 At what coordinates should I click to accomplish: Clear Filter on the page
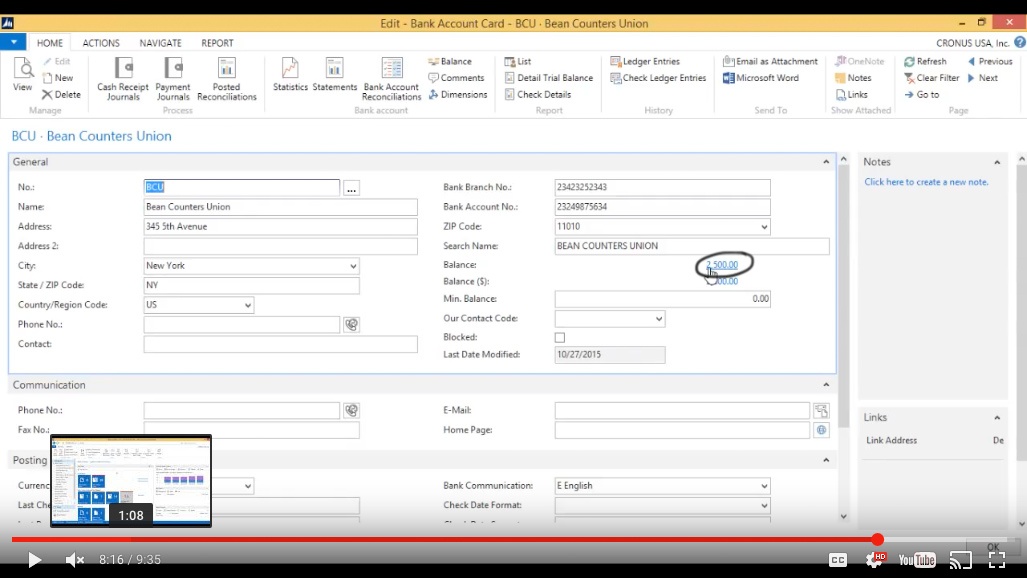931,78
